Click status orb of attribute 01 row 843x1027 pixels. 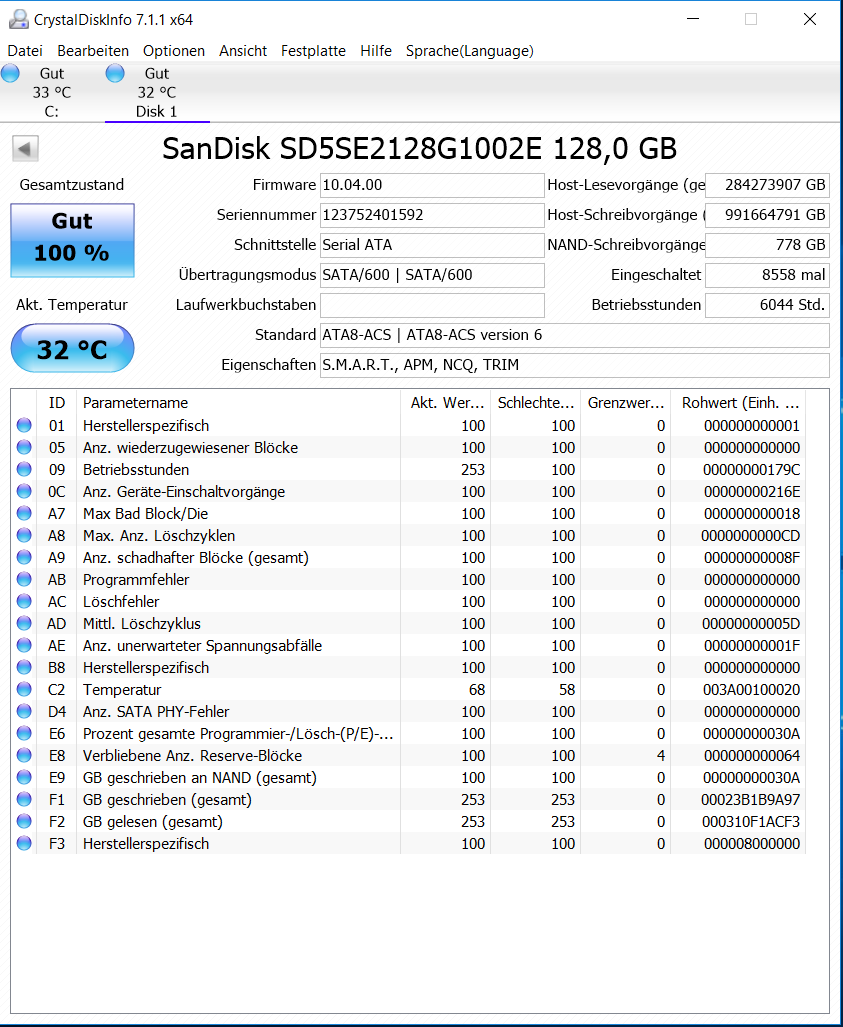point(24,426)
